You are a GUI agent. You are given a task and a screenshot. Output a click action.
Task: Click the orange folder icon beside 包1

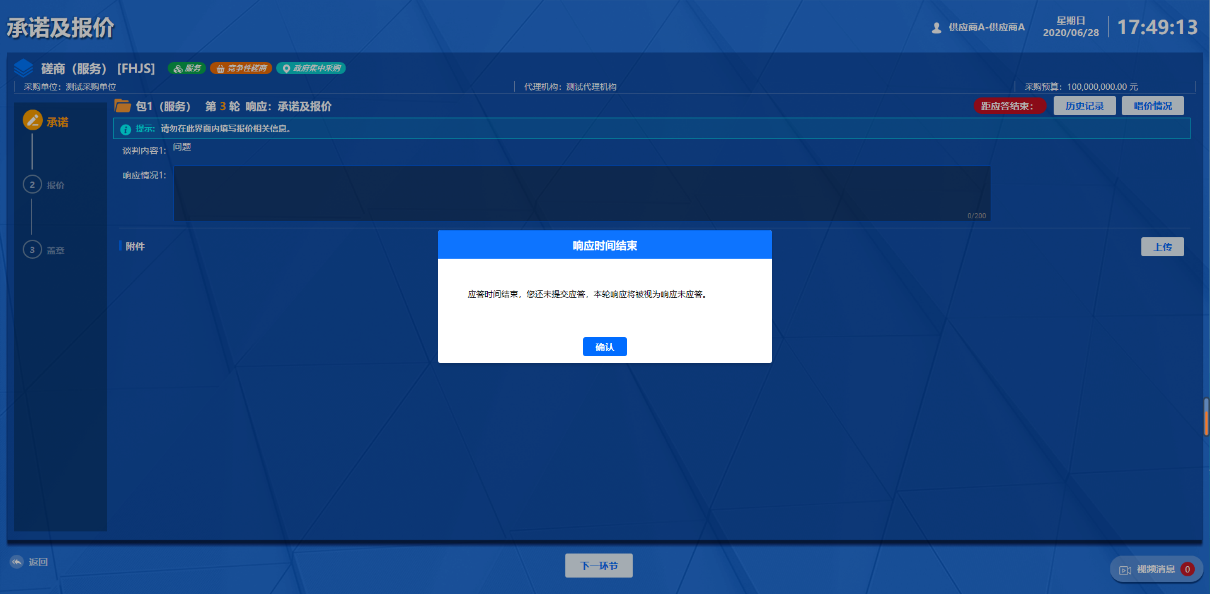coord(123,106)
